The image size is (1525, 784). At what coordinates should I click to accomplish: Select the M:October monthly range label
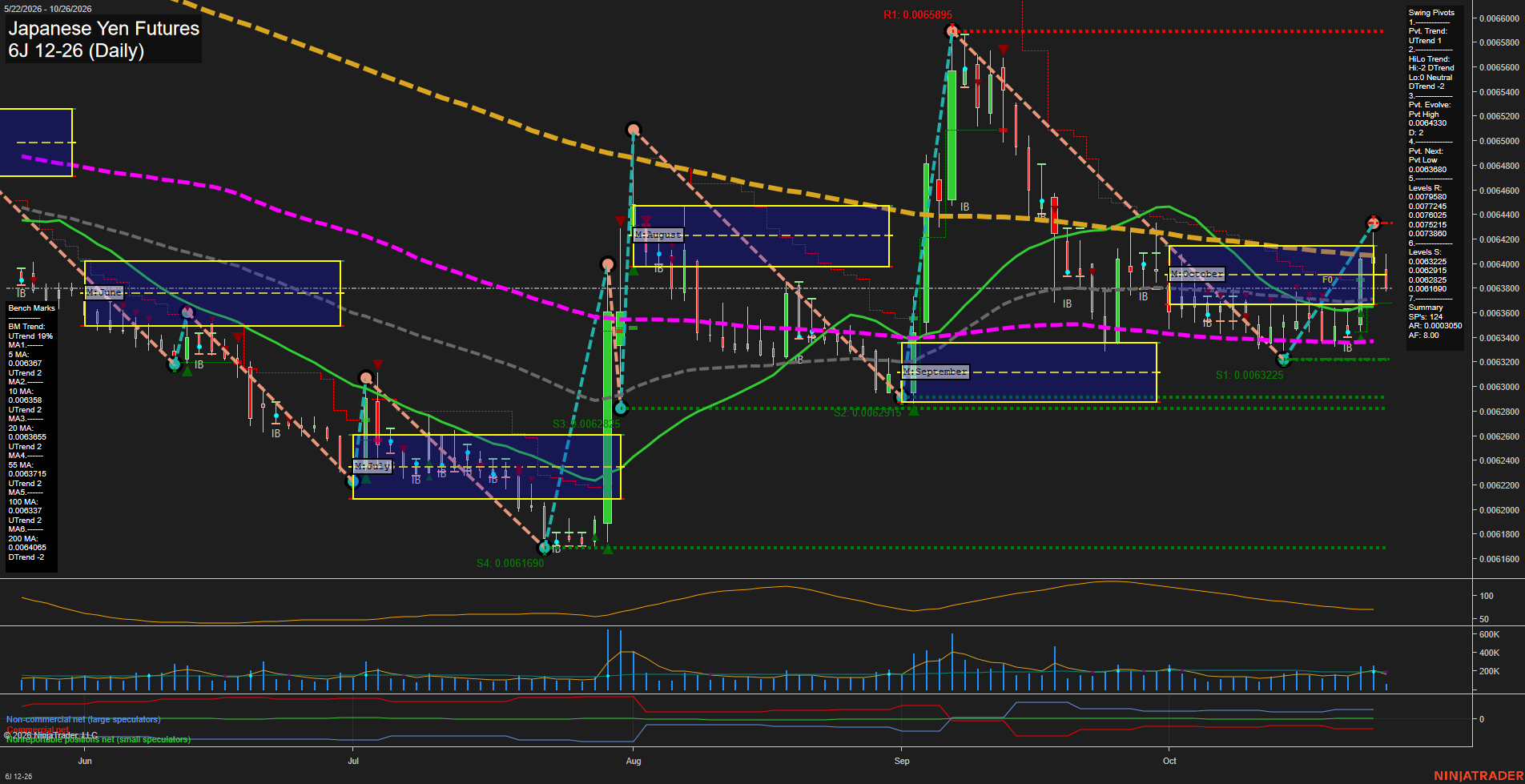(x=1197, y=274)
